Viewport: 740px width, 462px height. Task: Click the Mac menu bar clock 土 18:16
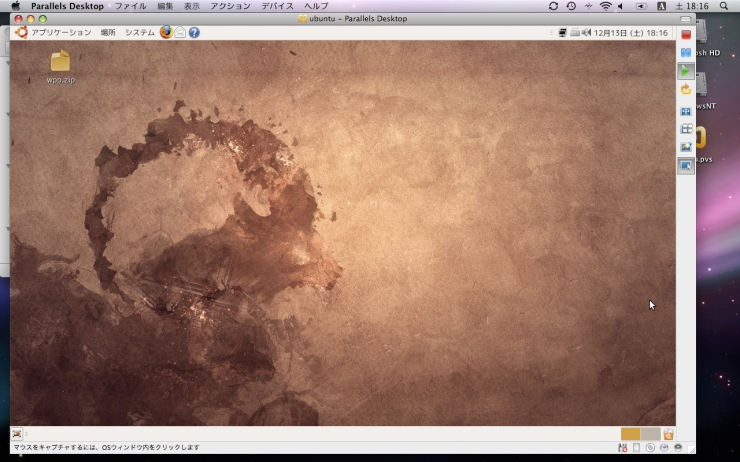[692, 6]
